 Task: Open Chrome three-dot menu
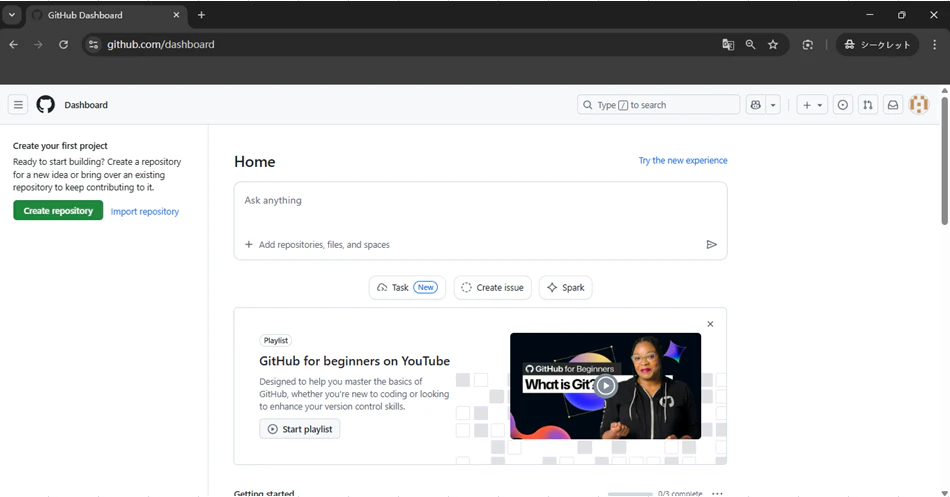point(934,44)
